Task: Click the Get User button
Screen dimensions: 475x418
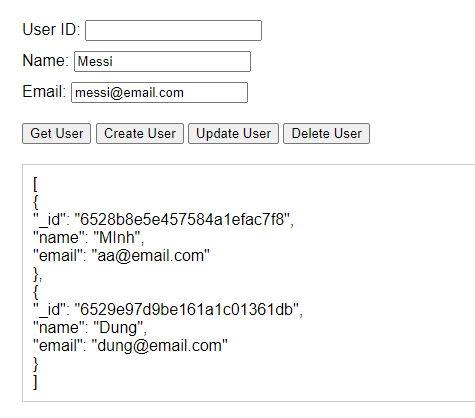Action: click(x=56, y=133)
